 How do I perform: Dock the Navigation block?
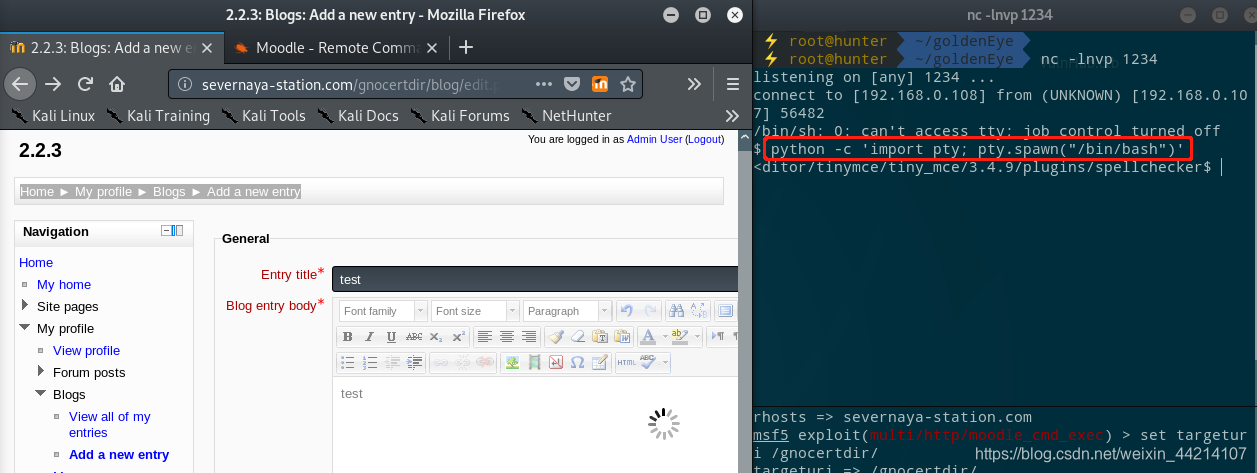[x=178, y=231]
